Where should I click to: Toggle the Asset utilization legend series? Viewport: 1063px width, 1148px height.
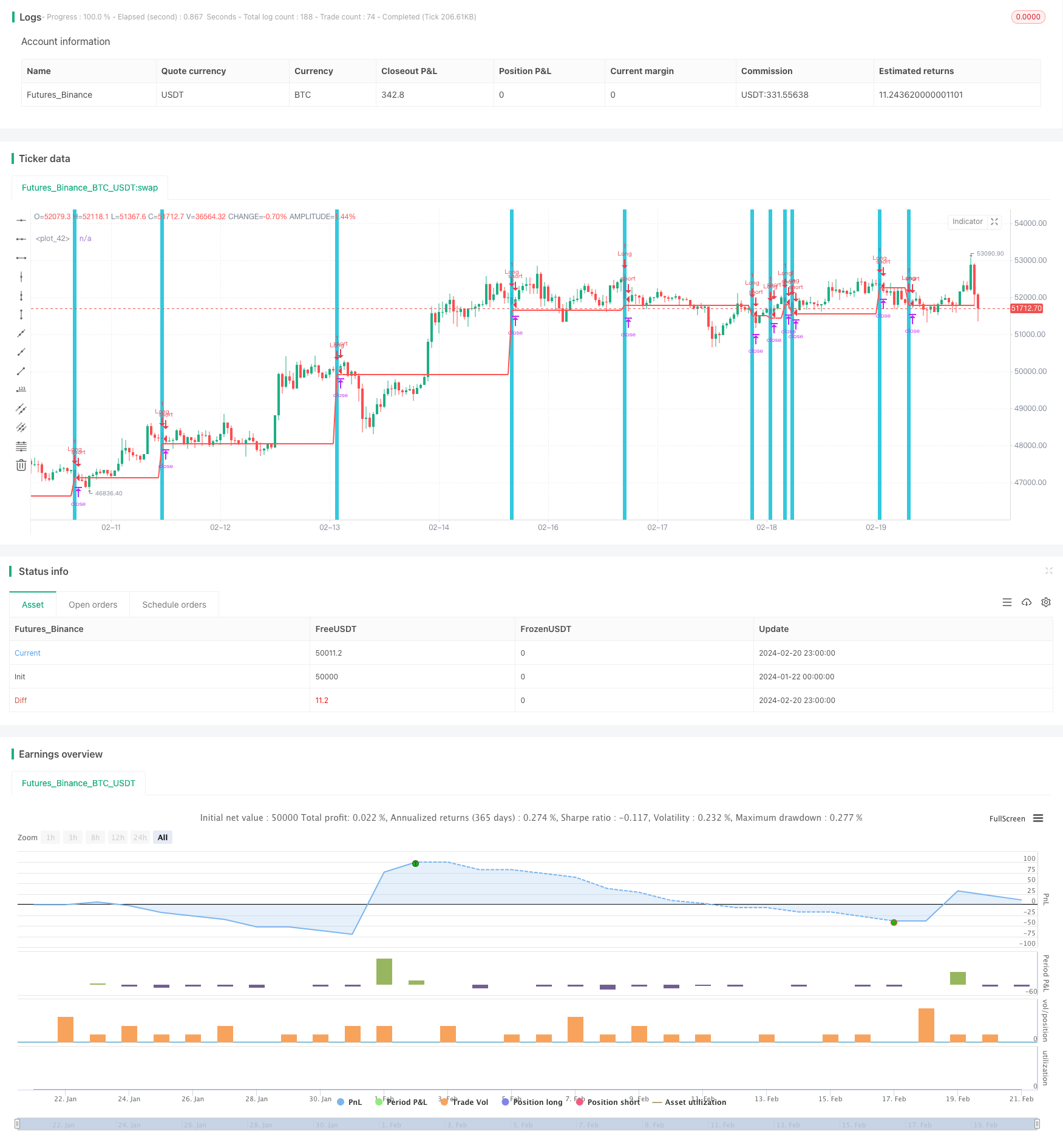(x=689, y=1102)
